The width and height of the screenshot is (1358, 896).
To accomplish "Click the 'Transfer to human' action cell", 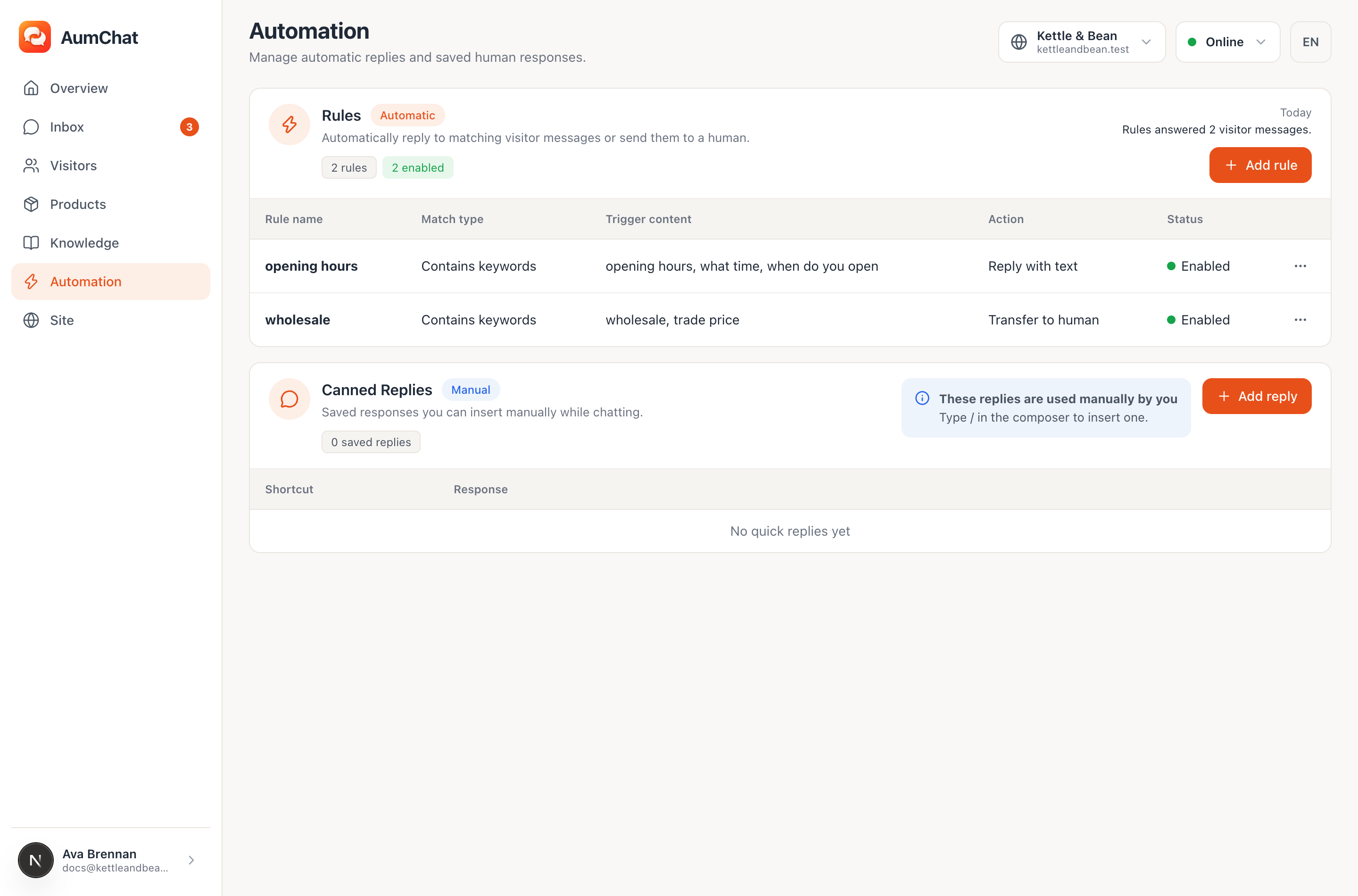I will pyautogui.click(x=1043, y=320).
